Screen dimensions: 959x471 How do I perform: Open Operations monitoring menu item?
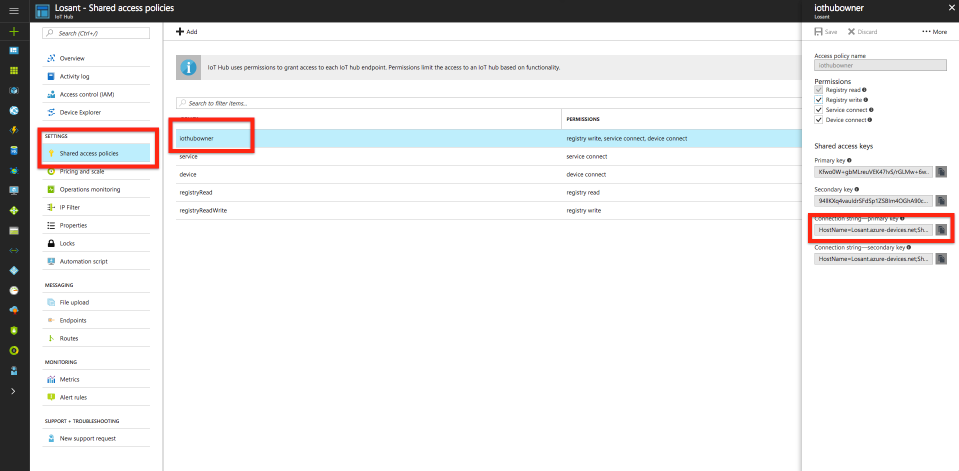coord(89,189)
